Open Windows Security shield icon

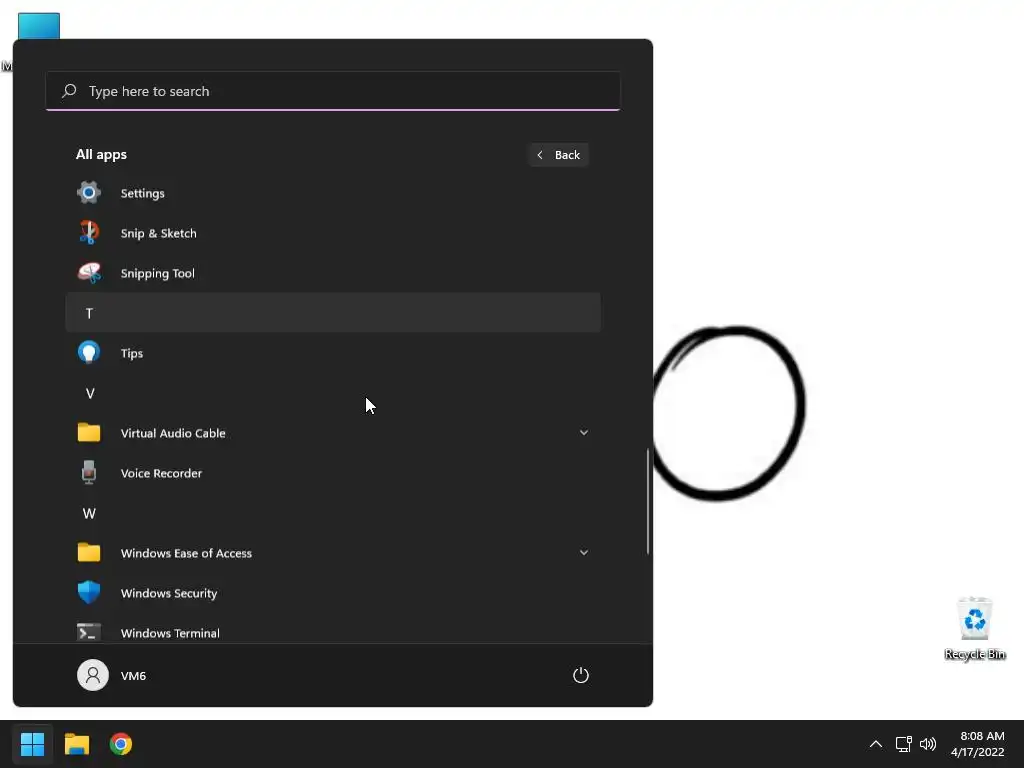pos(89,592)
